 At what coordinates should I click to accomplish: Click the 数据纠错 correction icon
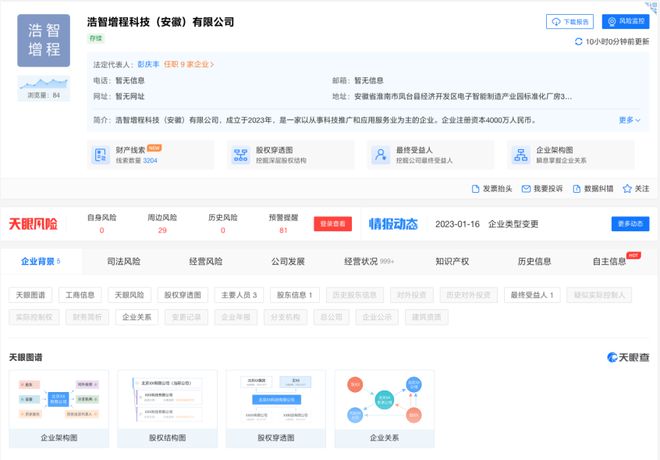click(x=577, y=189)
